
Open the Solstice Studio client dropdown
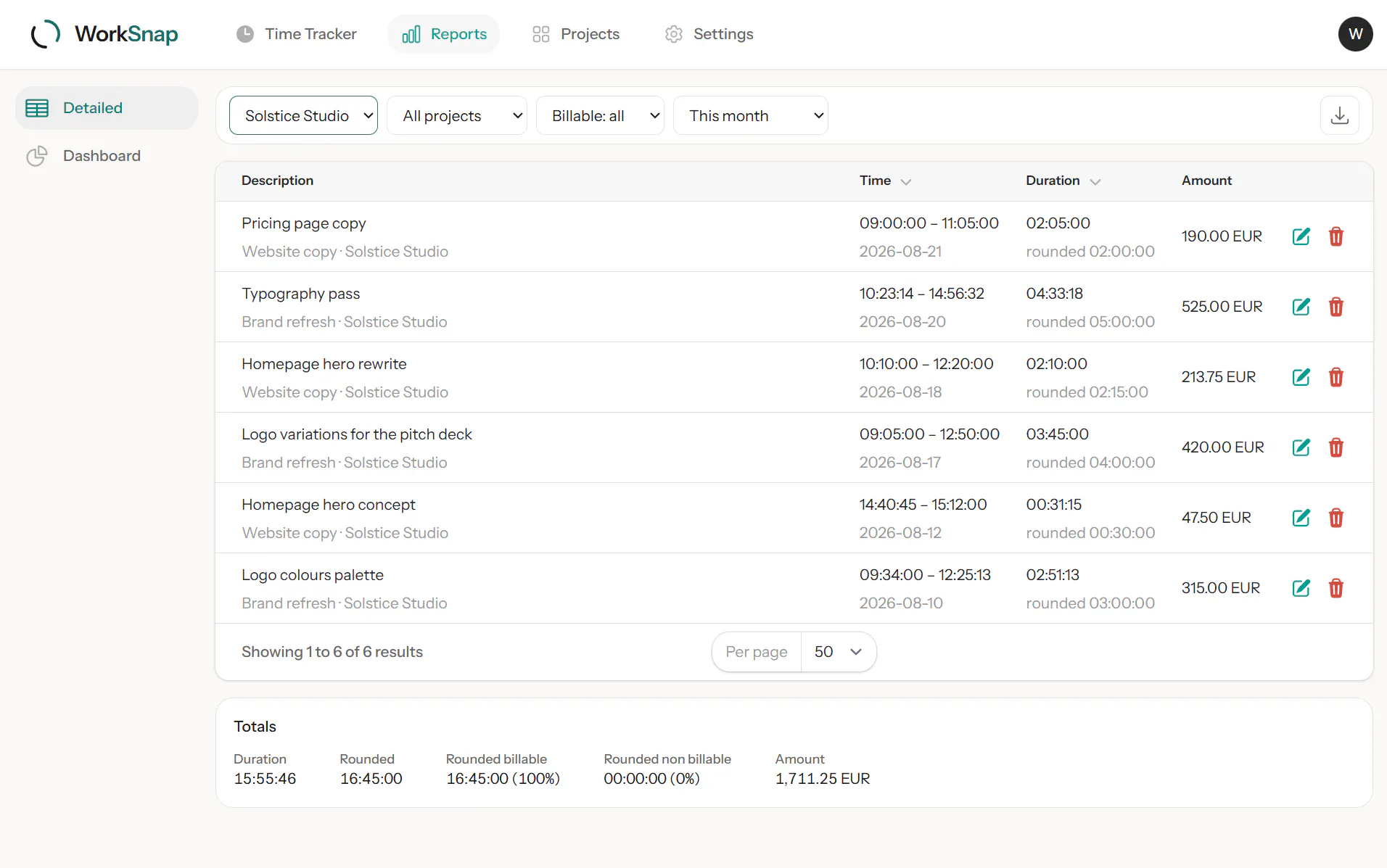coord(303,116)
